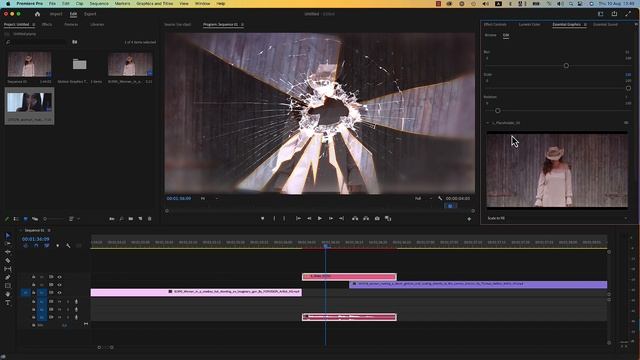The height and width of the screenshot is (360, 640).
Task: Go to In point in Program monitor
Action: (x=298, y=218)
